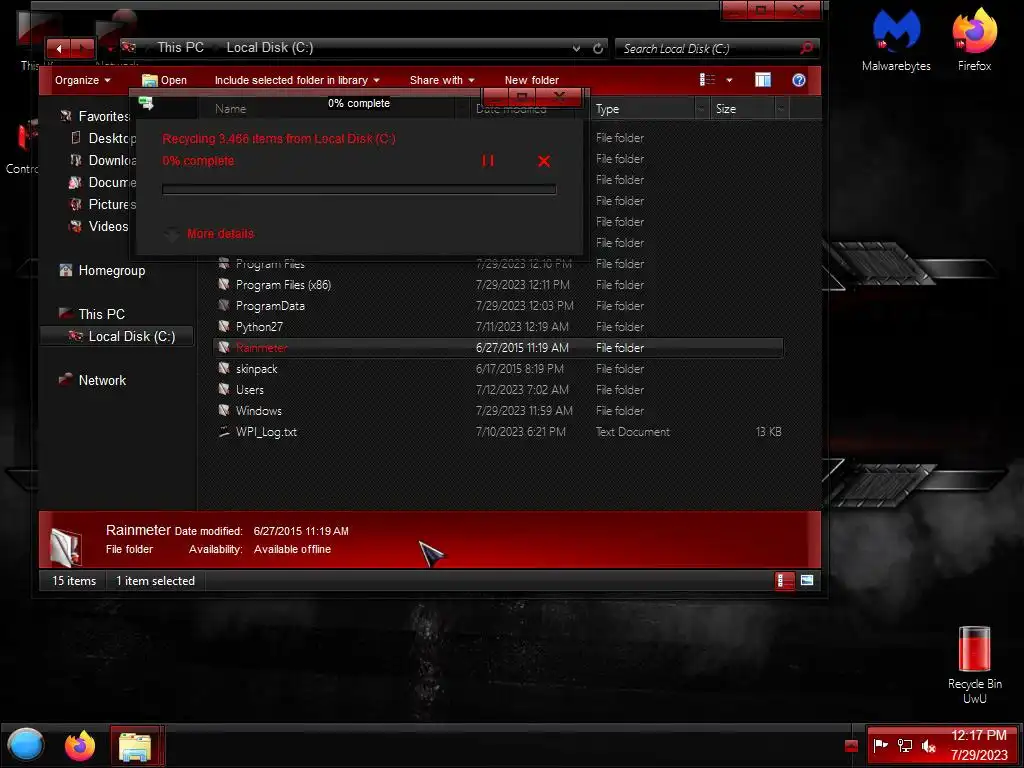Image resolution: width=1024 pixels, height=768 pixels.
Task: Click Rainmeter folder thumbnail in details pane
Action: click(x=65, y=547)
